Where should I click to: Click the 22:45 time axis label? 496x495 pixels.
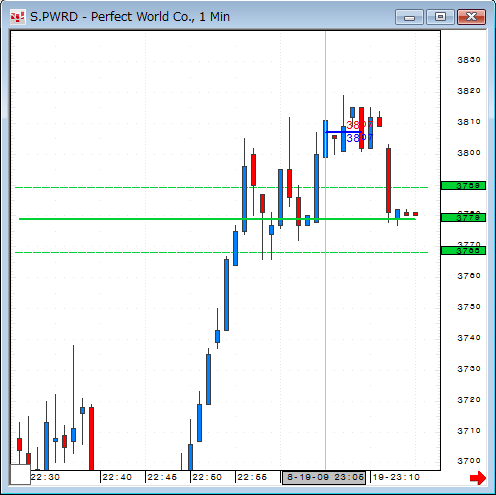tap(162, 477)
